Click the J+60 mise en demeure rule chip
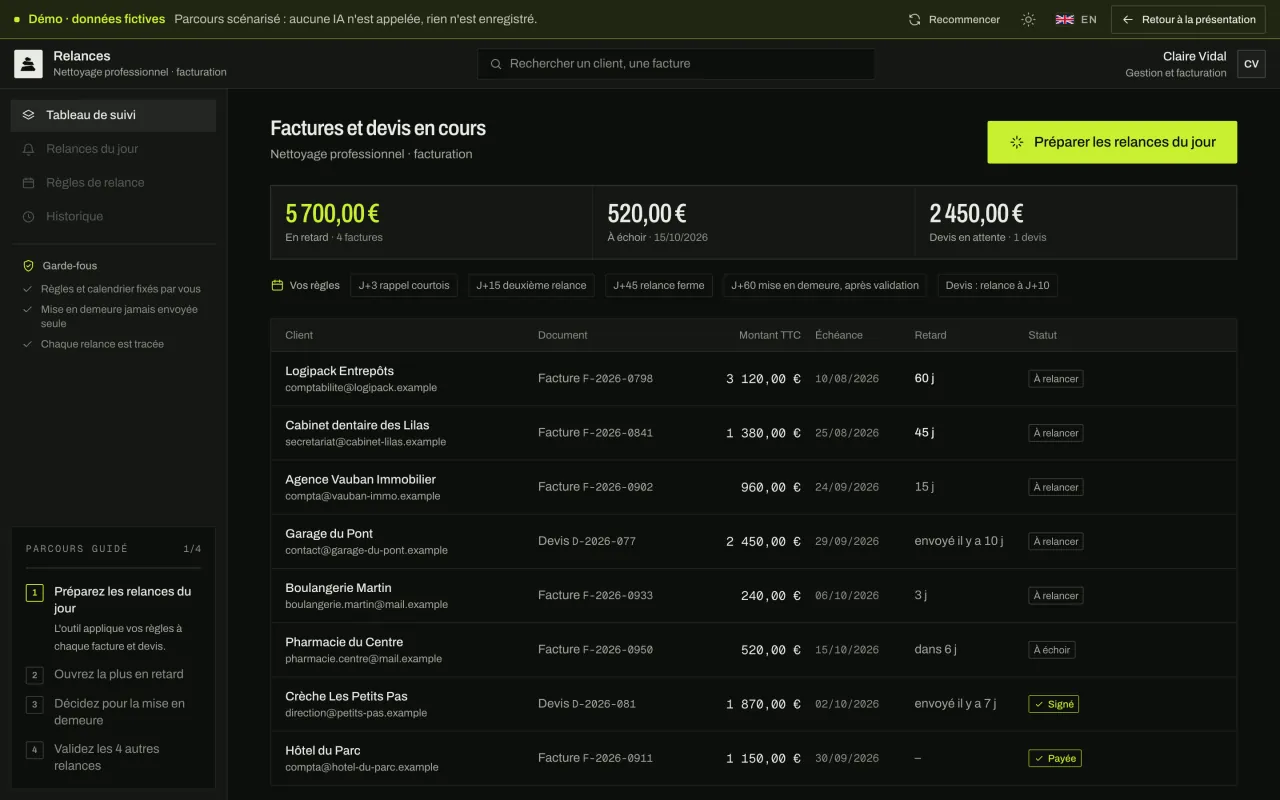Image resolution: width=1280 pixels, height=800 pixels. tap(825, 285)
